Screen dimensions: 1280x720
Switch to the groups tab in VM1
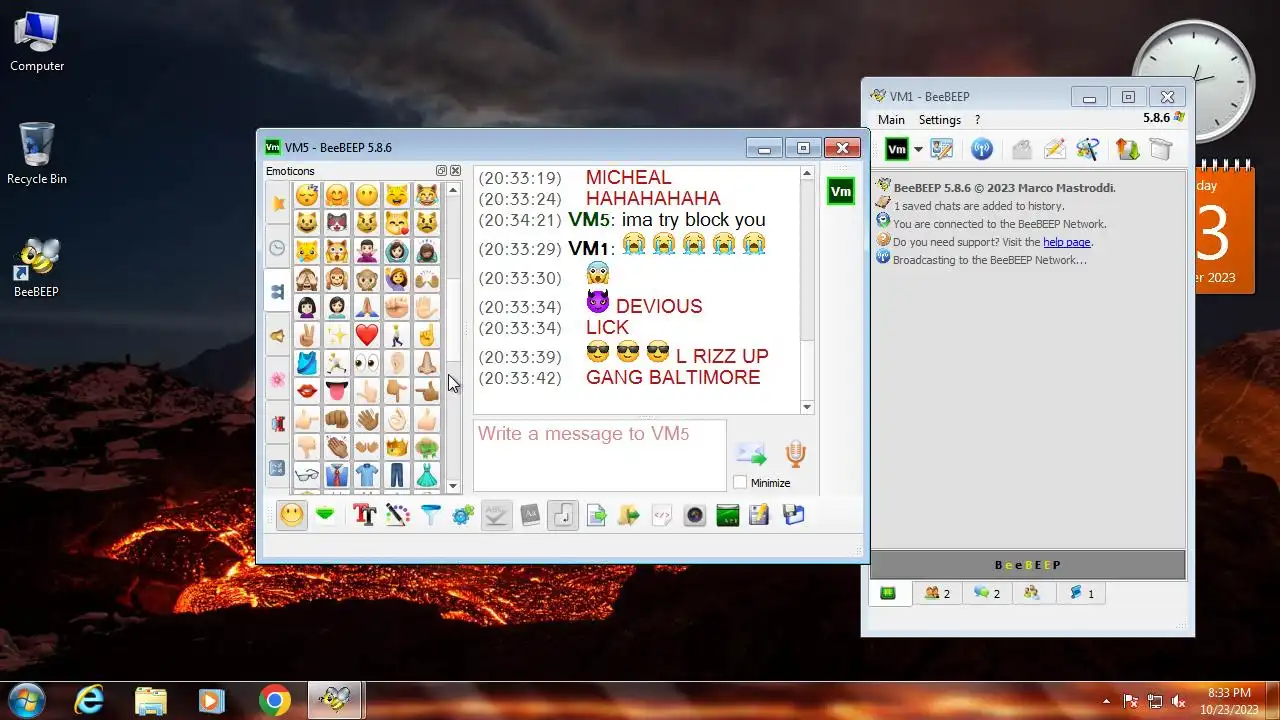pyautogui.click(x=1032, y=593)
